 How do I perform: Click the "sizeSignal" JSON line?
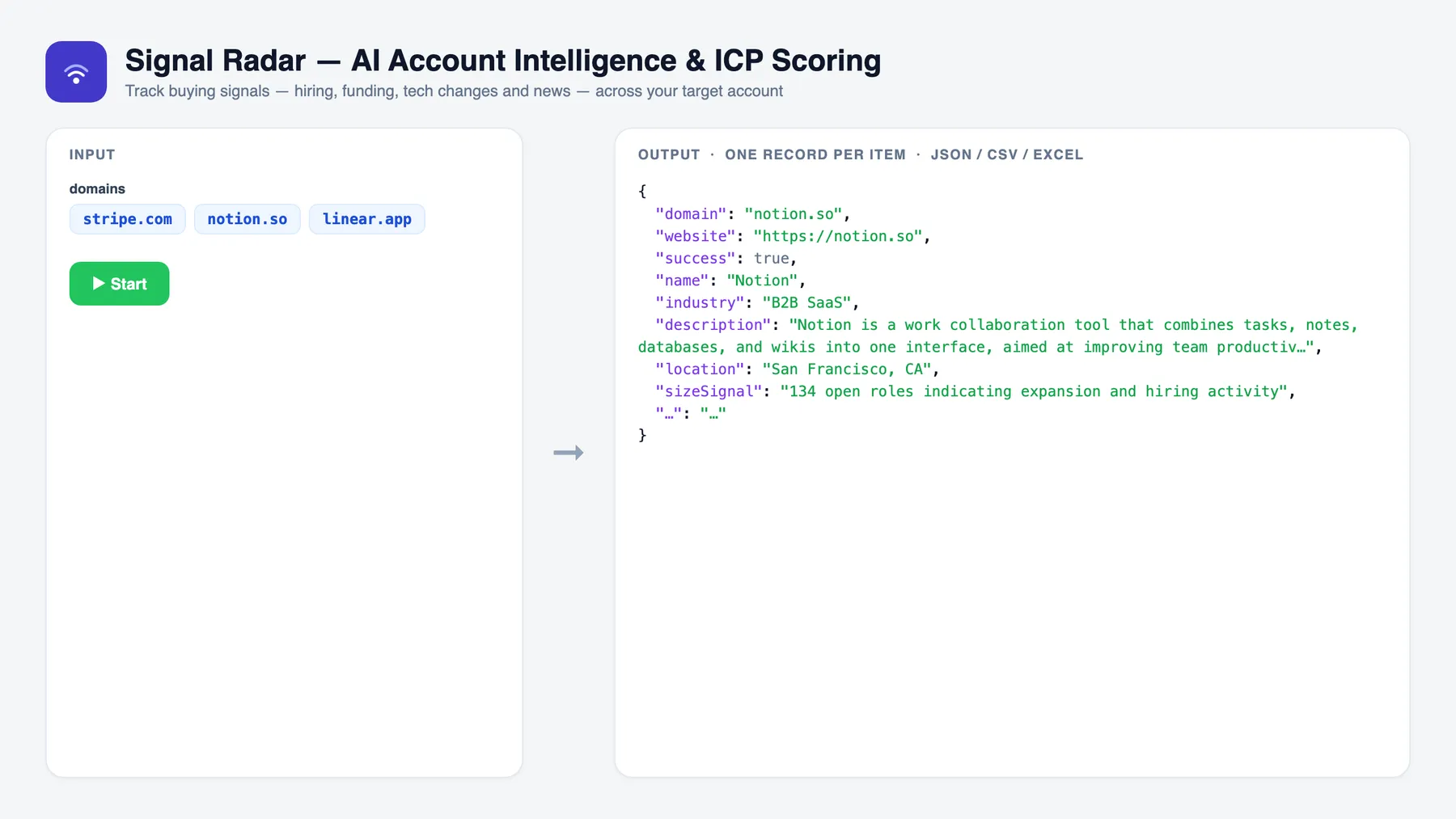point(976,391)
